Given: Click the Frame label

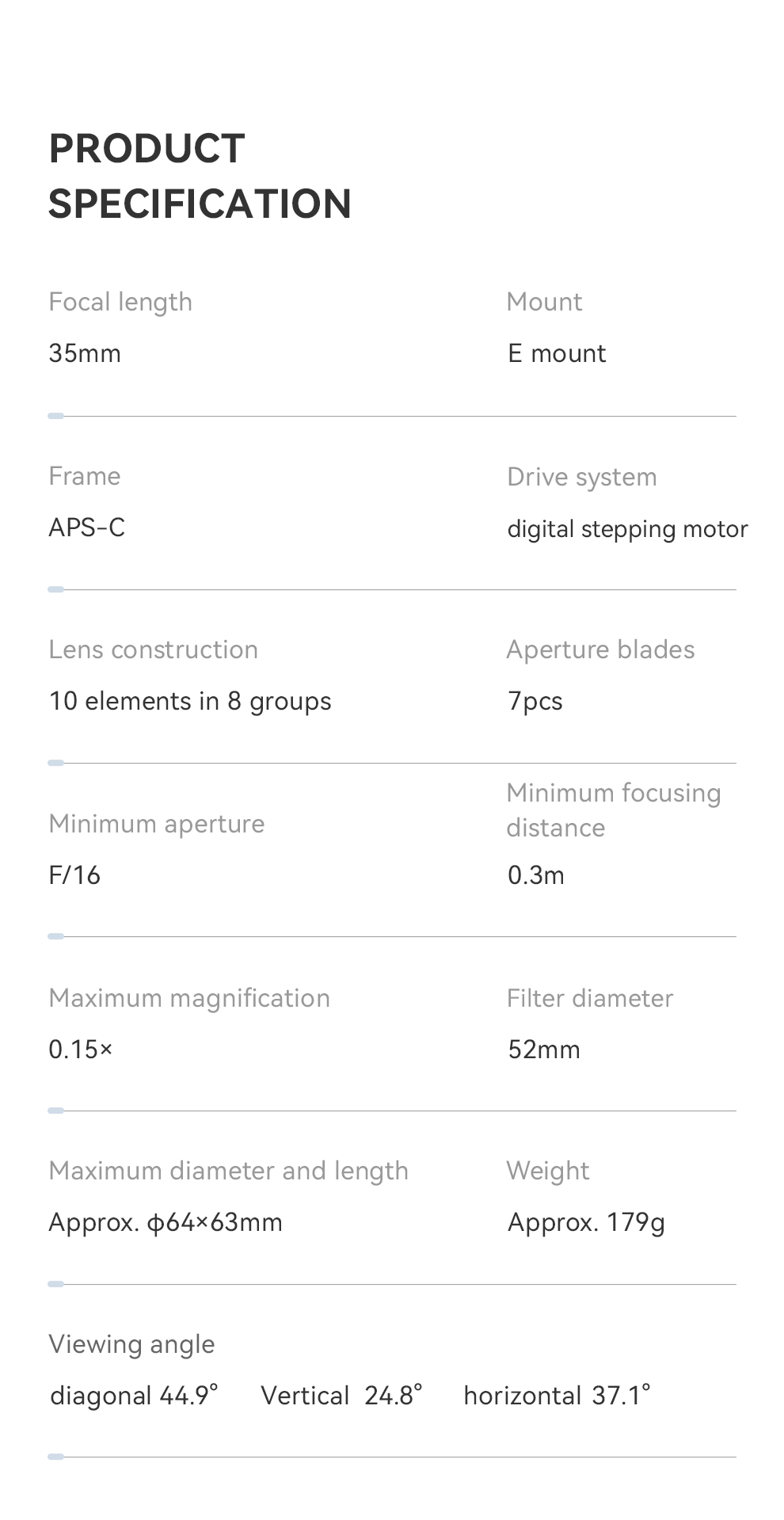Looking at the screenshot, I should [85, 476].
